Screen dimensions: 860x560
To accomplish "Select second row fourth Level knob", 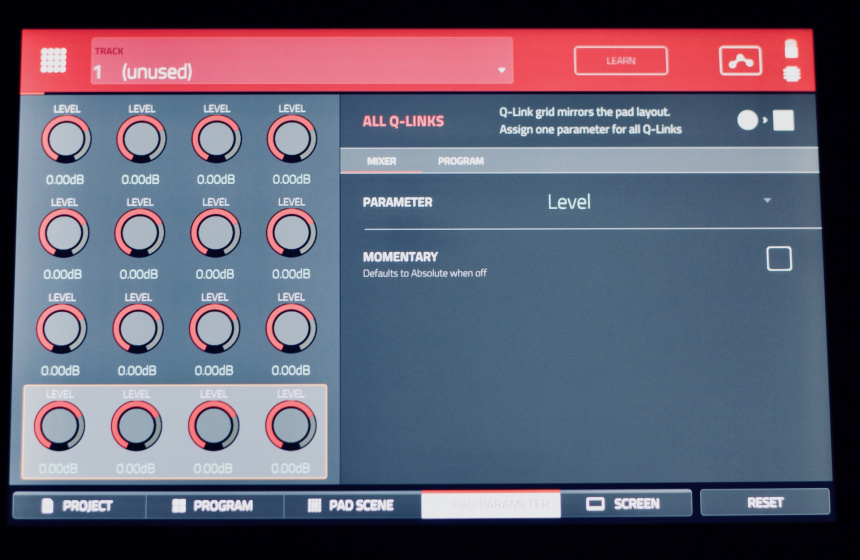I will [x=291, y=233].
